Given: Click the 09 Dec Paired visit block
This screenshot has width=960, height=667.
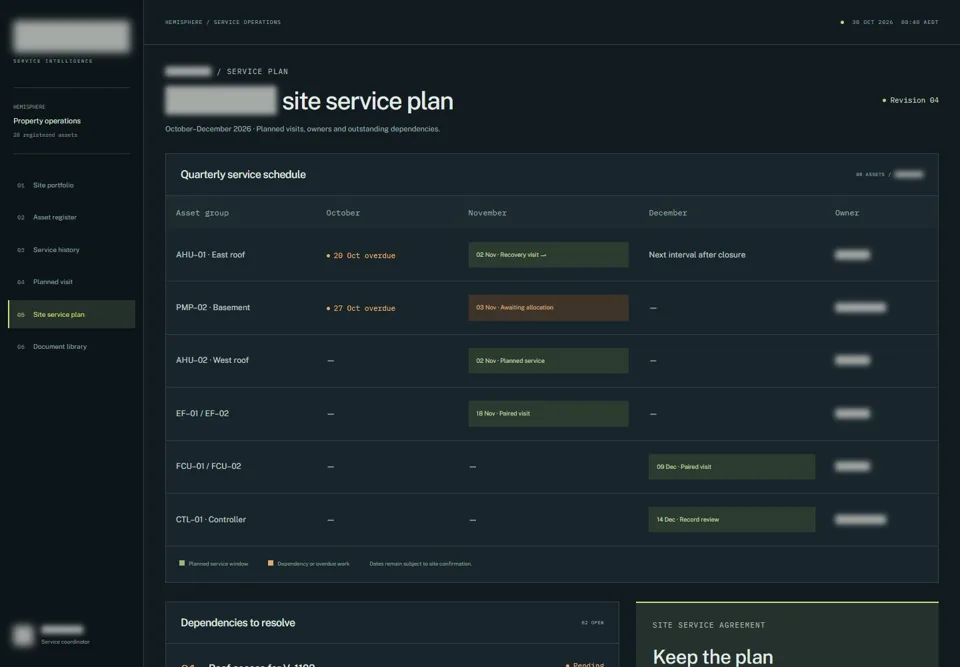Looking at the screenshot, I should [732, 467].
